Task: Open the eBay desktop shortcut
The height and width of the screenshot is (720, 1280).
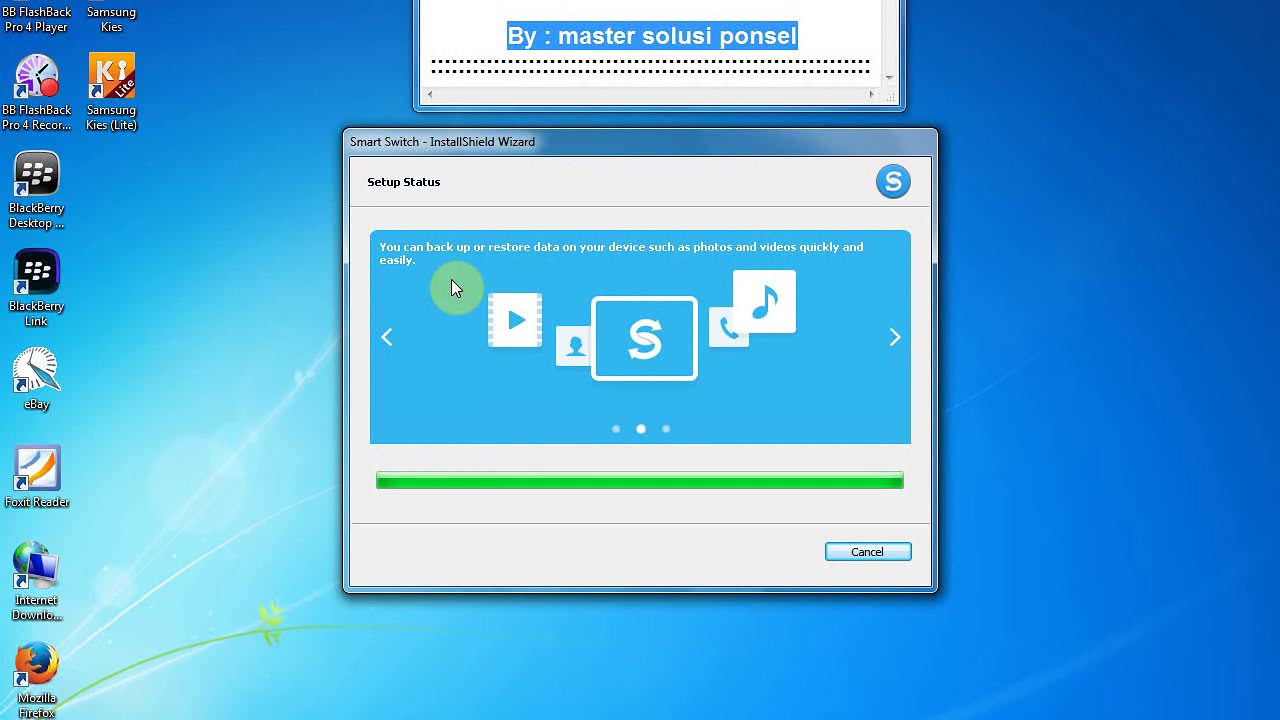Action: (37, 379)
